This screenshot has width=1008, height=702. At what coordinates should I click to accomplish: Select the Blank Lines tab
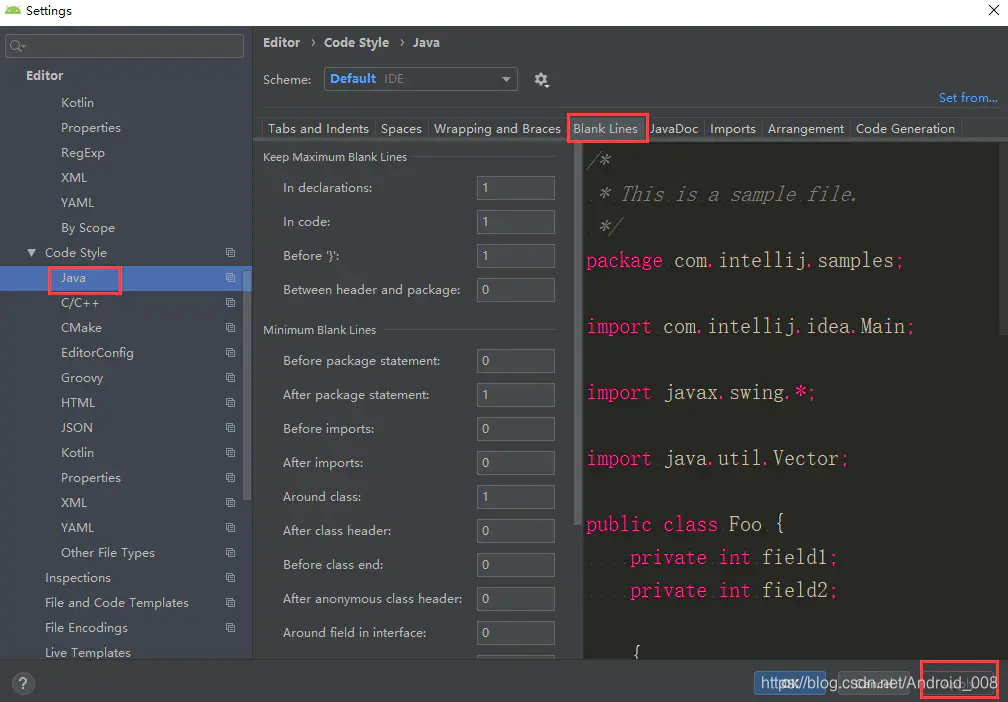[606, 129]
